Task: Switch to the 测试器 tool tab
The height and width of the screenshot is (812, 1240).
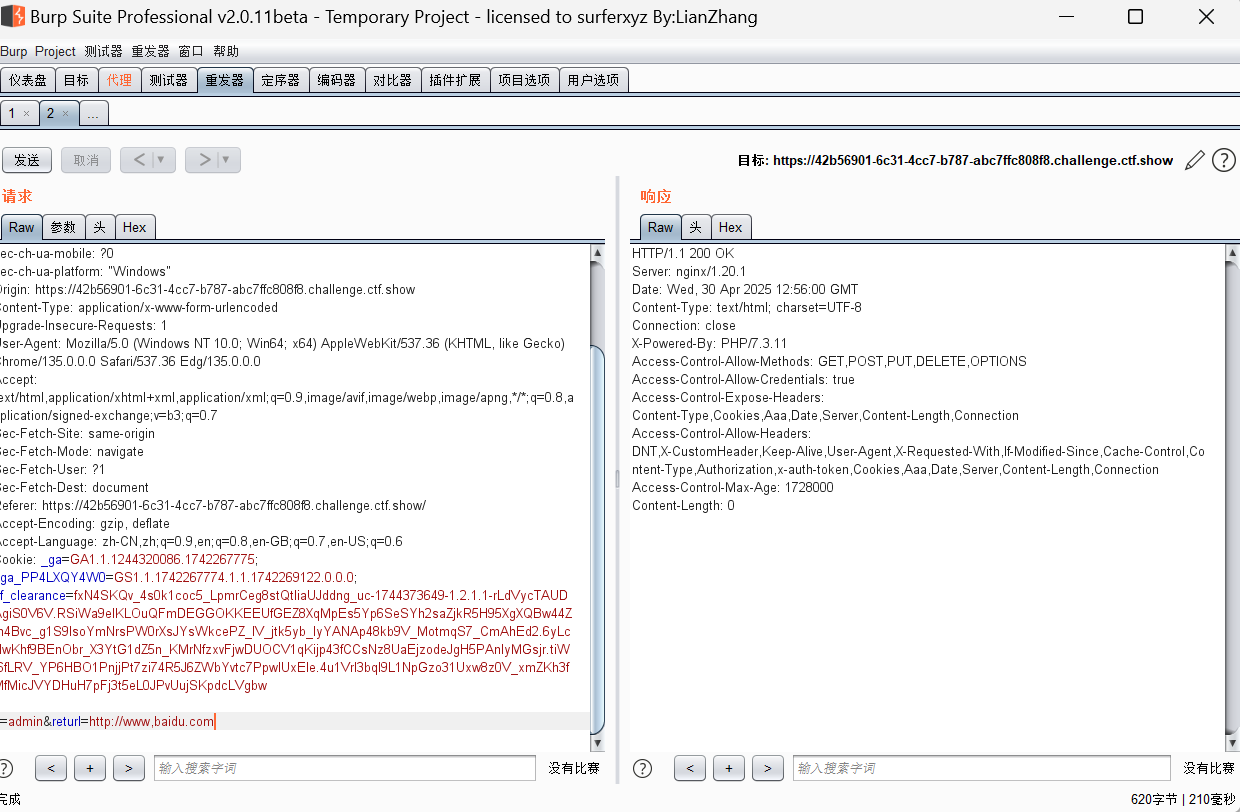Action: click(168, 80)
